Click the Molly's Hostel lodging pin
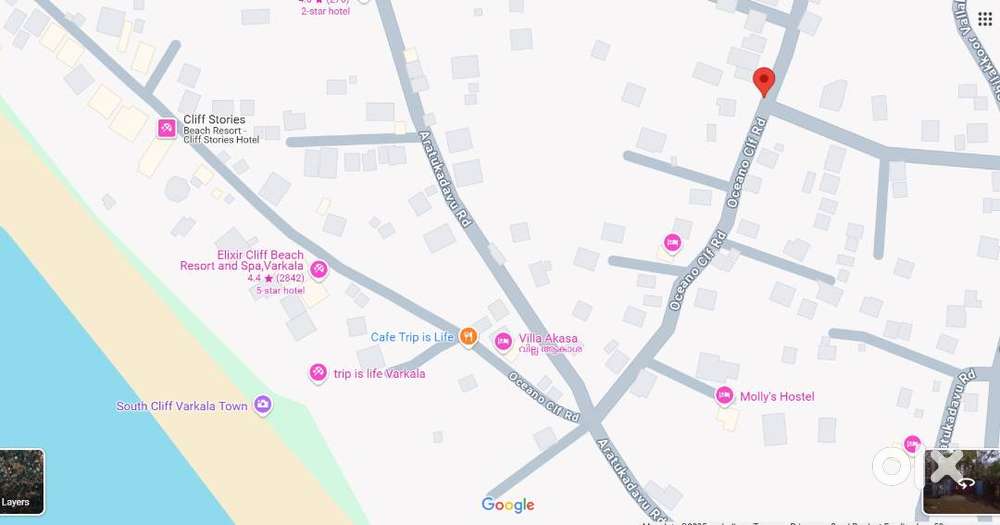The height and width of the screenshot is (525, 1000). (724, 396)
